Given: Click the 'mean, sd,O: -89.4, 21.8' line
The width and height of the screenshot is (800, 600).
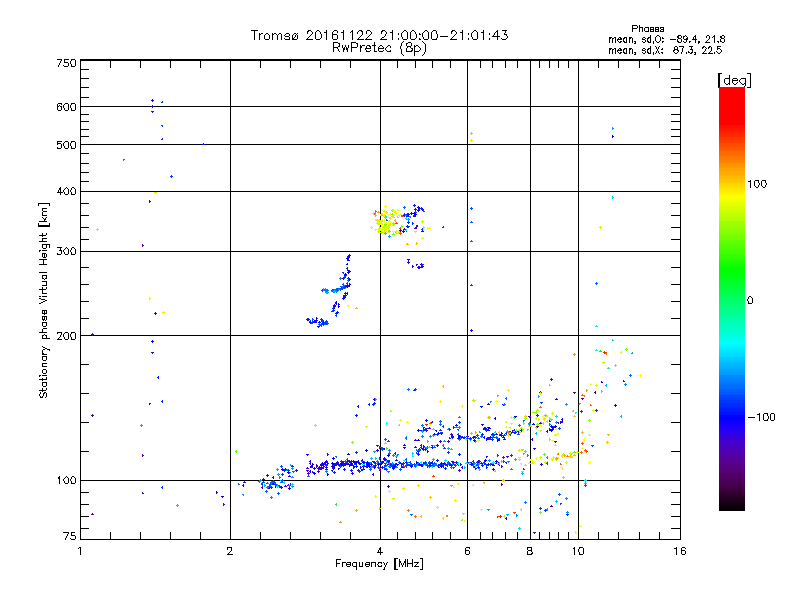Looking at the screenshot, I should pyautogui.click(x=666, y=39).
